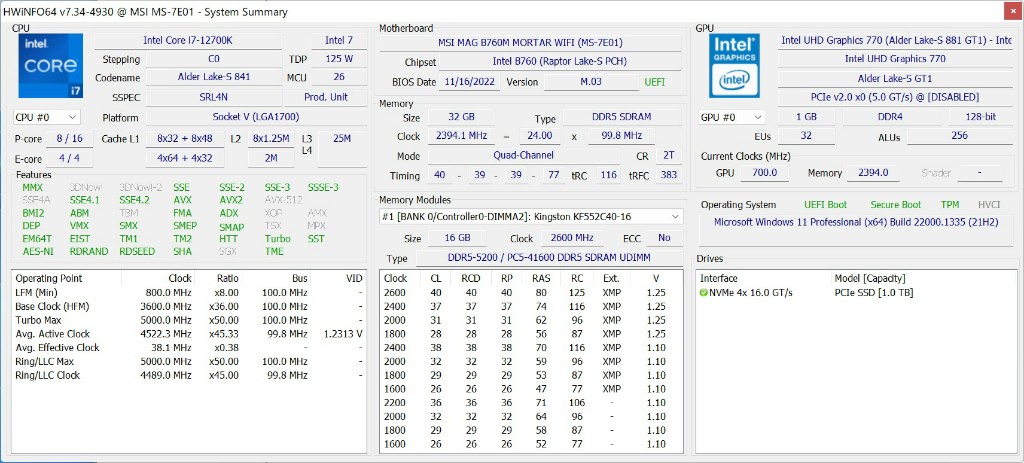Expand the memory module Kingston KF552C40-16 dropdown
This screenshot has width=1024, height=463.
coord(675,216)
